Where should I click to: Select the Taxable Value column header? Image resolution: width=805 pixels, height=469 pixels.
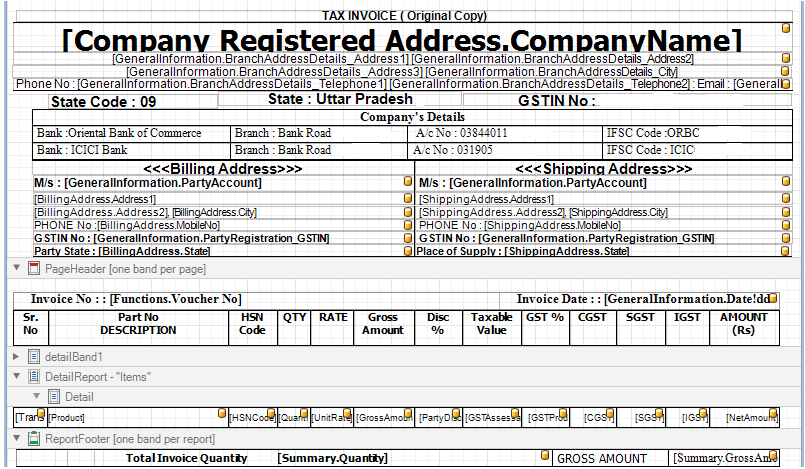[x=492, y=326]
